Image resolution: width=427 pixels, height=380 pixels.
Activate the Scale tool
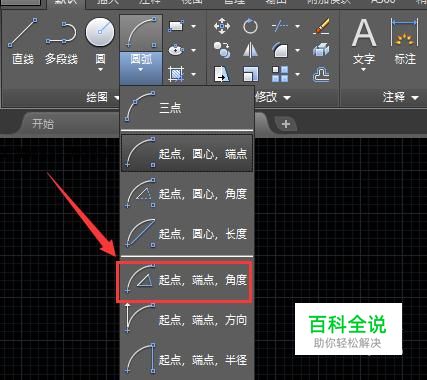[x=250, y=74]
